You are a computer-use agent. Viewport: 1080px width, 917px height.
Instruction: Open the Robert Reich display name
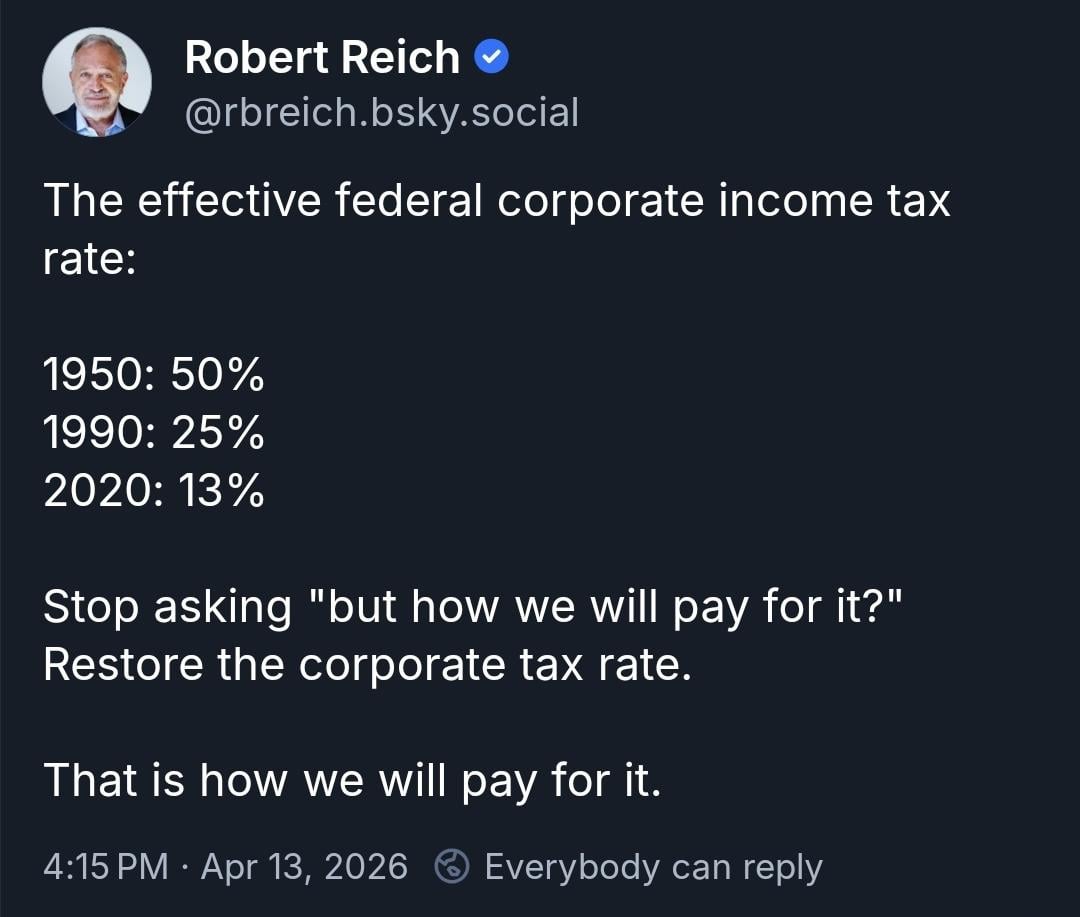322,59
